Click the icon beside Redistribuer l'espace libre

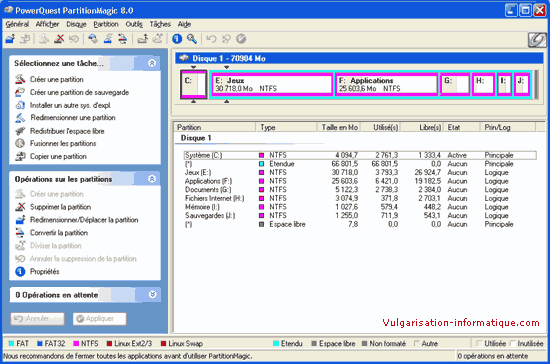20,131
